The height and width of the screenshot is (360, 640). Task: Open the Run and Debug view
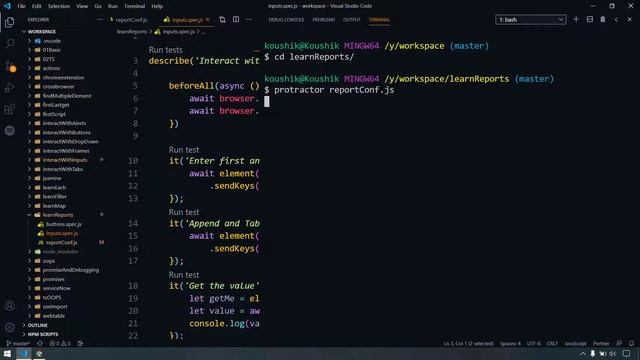[x=10, y=87]
